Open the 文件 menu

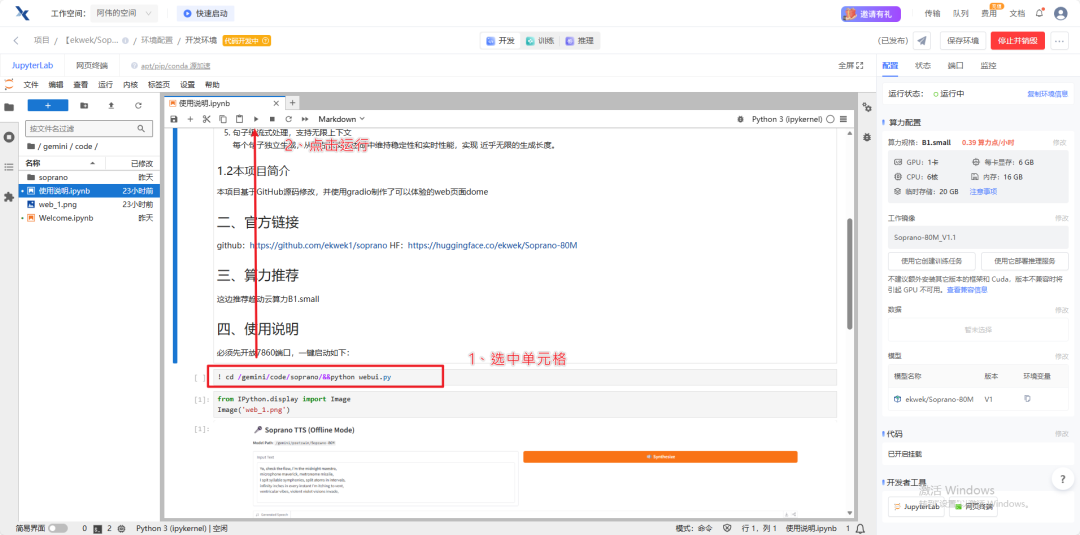(x=31, y=85)
